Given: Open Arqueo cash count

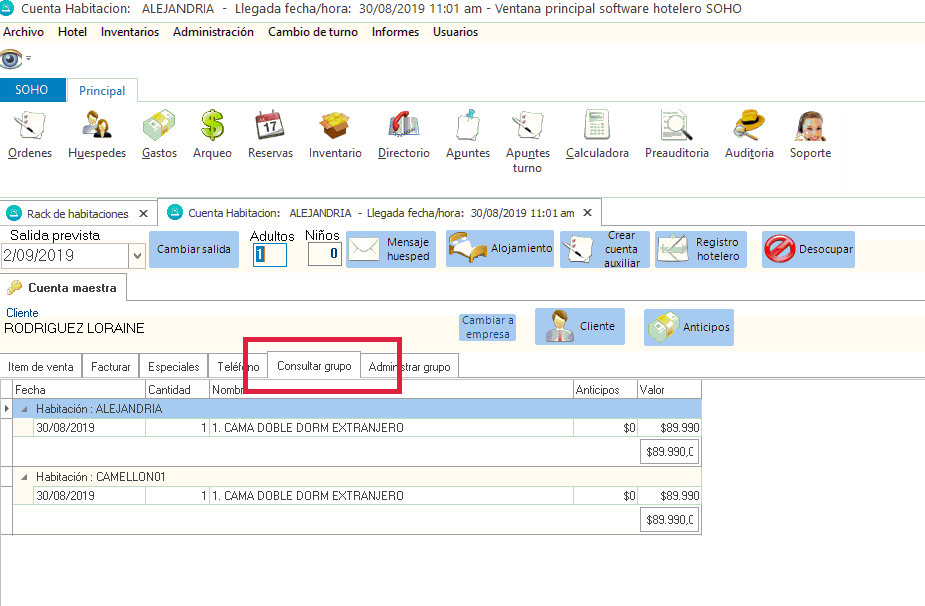Looking at the screenshot, I should pyautogui.click(x=212, y=134).
